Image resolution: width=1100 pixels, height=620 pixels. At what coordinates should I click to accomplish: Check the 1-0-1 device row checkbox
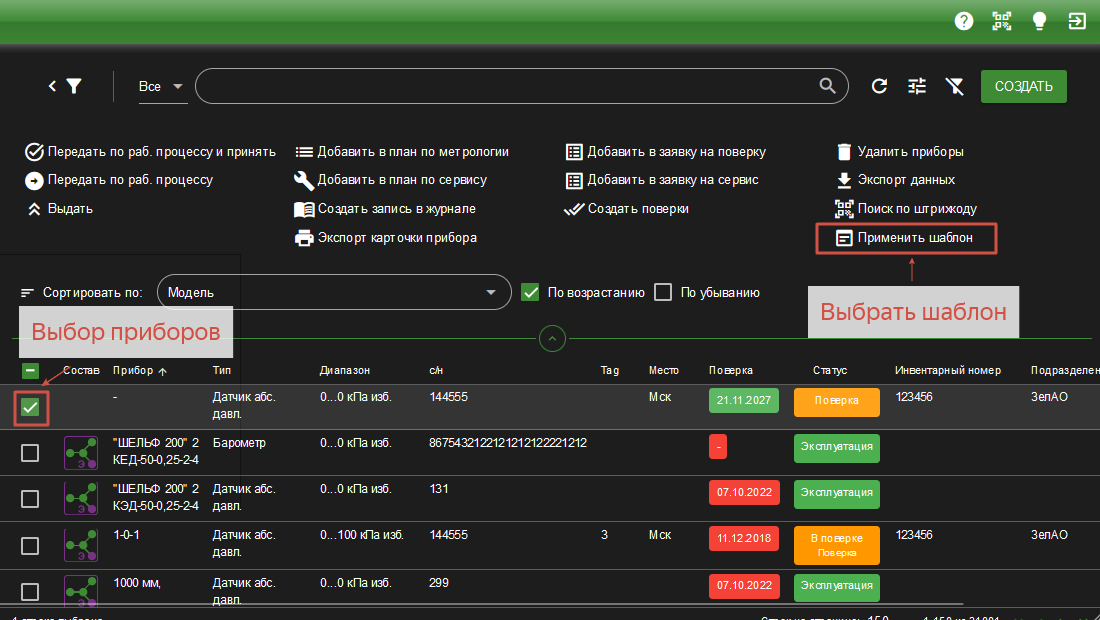point(30,546)
